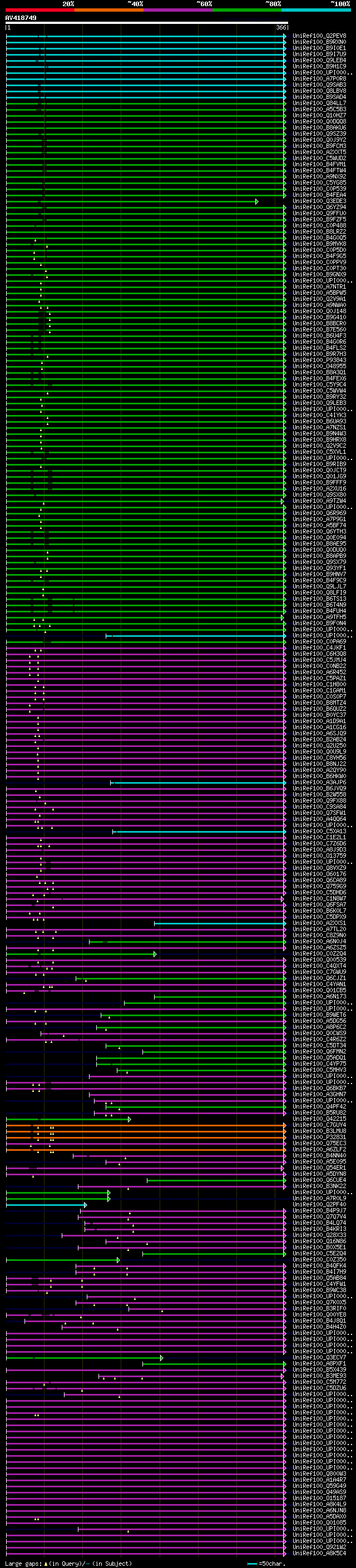This screenshot has width=356, height=1568.
Task: Select hit label UniRef100_C7GUY4
Action: [319, 1125]
